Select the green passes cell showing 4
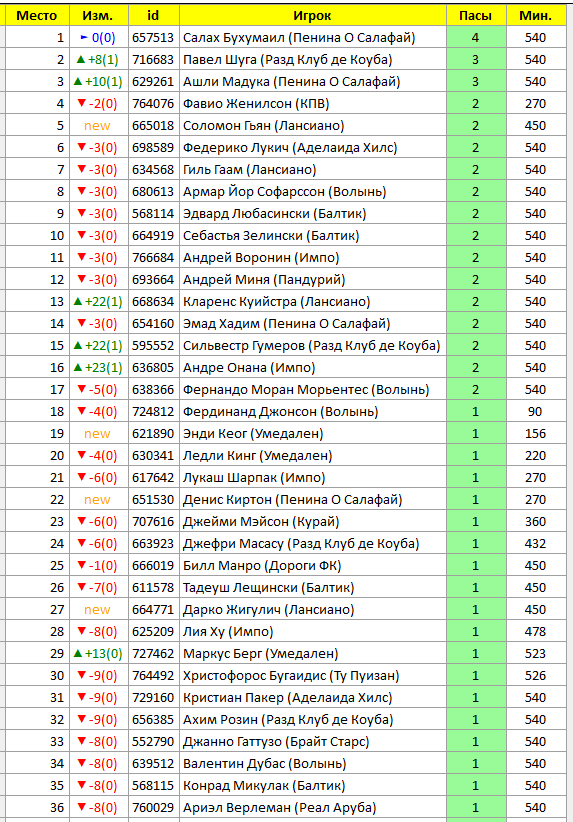The height and width of the screenshot is (822, 573). [x=475, y=38]
